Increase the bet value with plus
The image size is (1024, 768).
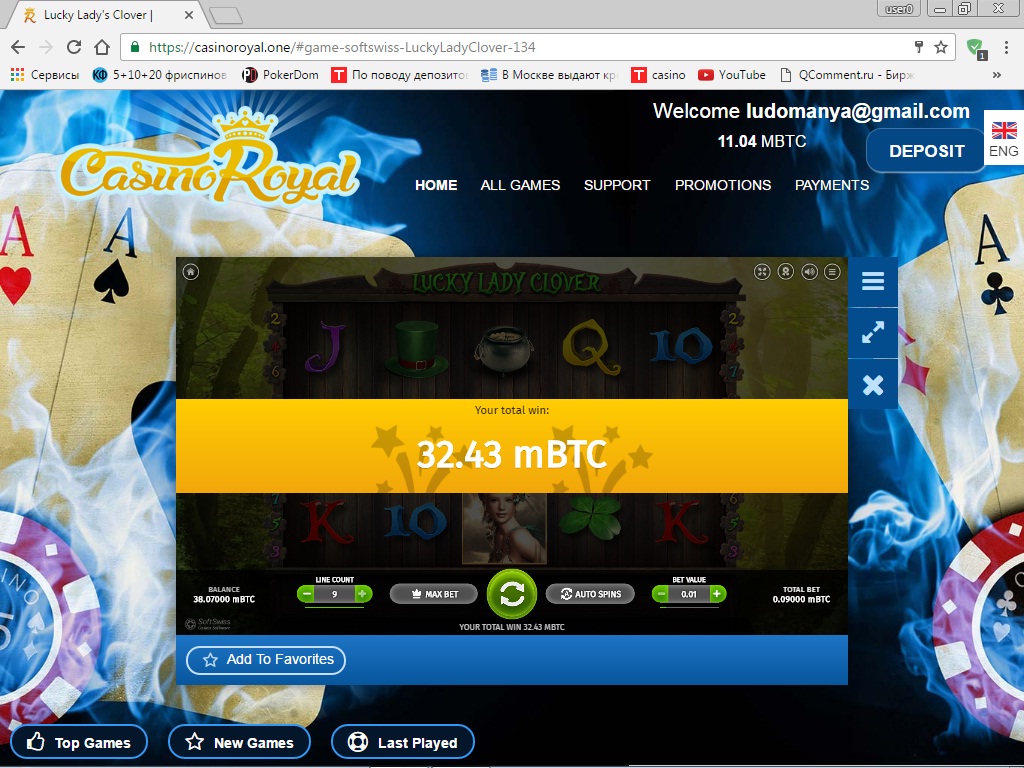pos(717,594)
